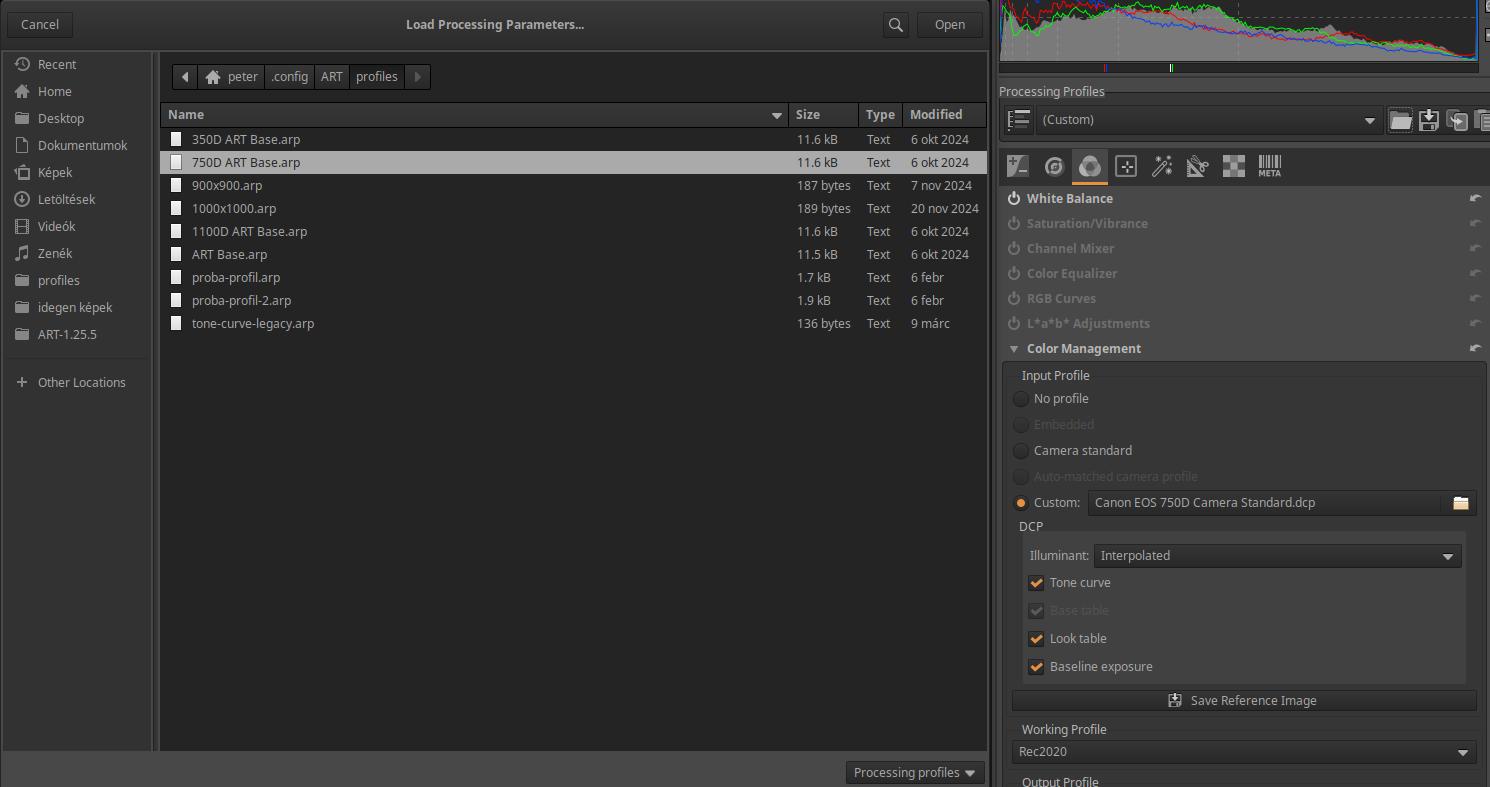This screenshot has height=787, width=1490.
Task: Open the Processing profiles file filter dropdown
Action: click(x=914, y=773)
